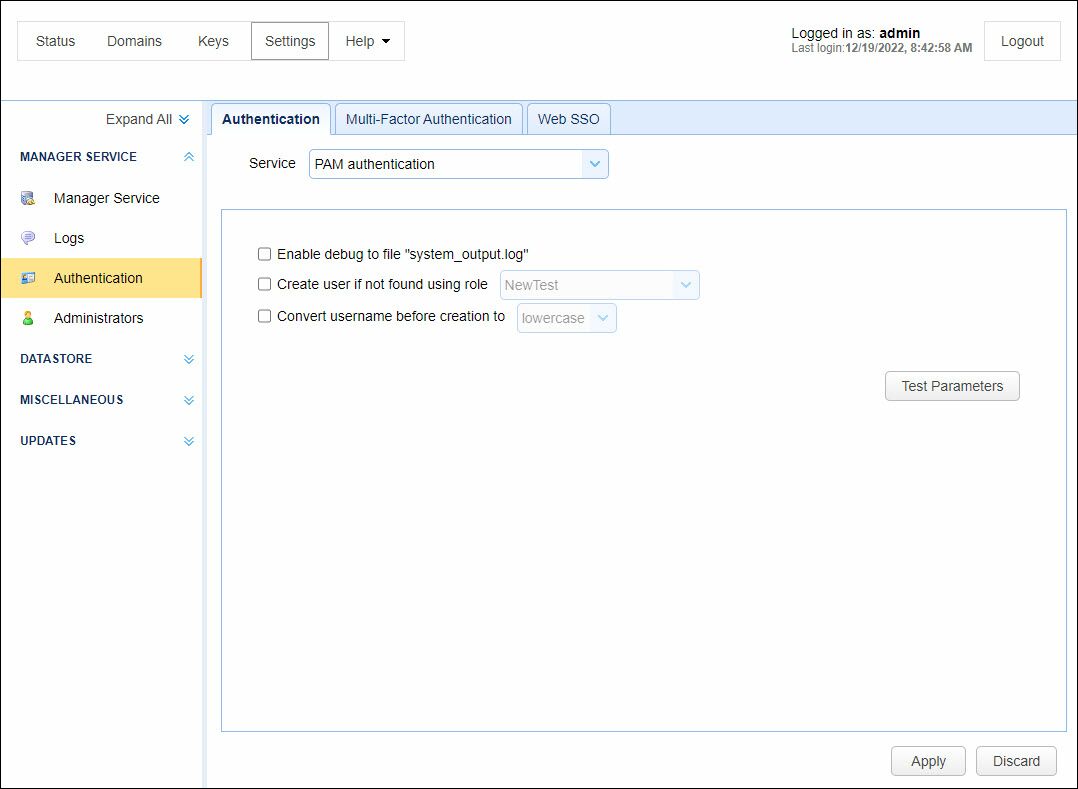Check Convert username before creation option
This screenshot has height=789, width=1078.
(x=264, y=316)
